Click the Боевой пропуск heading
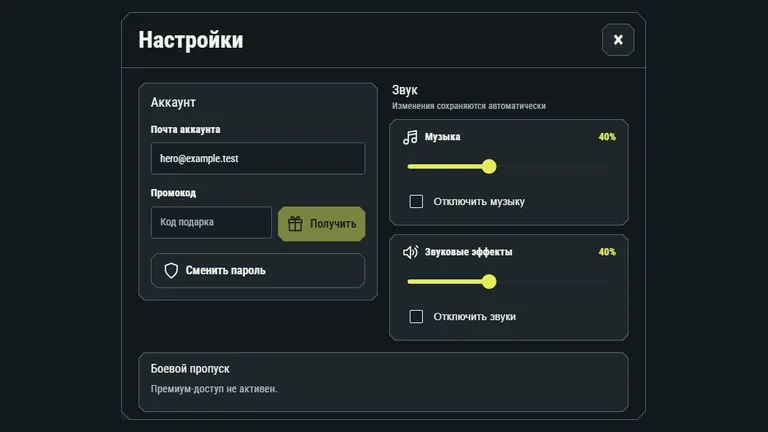Viewport: 768px width, 432px height. coord(190,368)
